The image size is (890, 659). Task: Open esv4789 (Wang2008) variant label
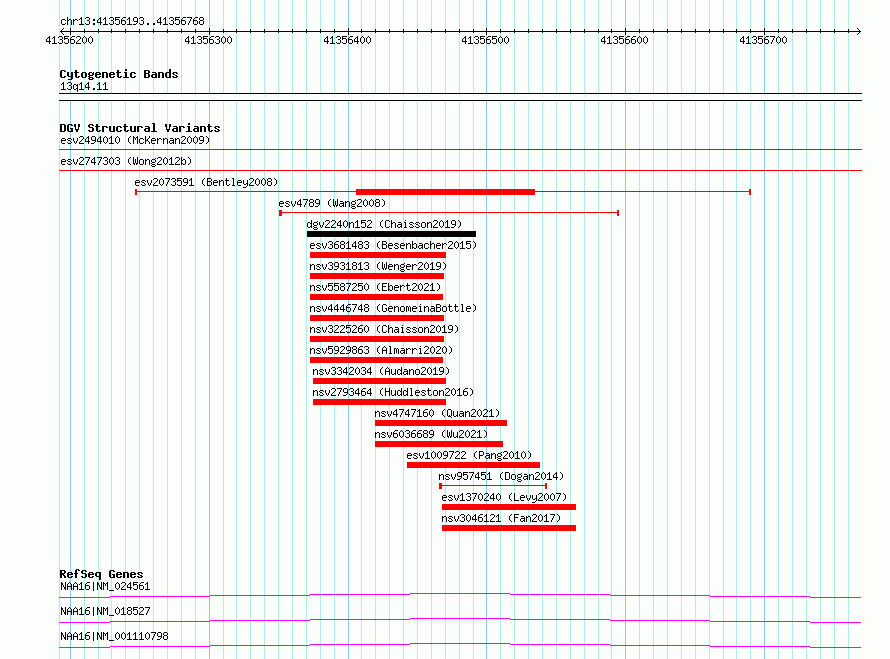[332, 203]
